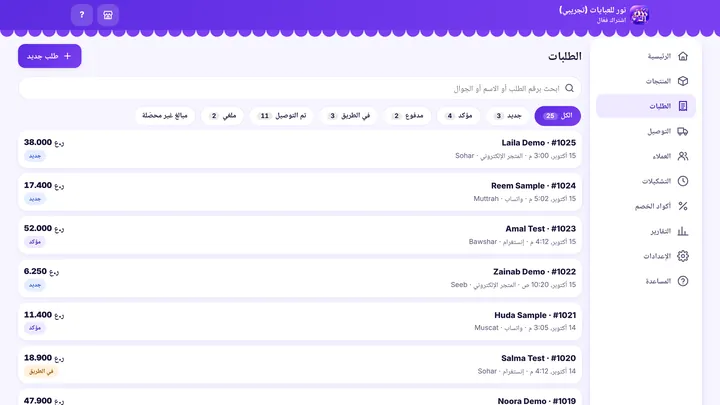
Task: Click the Muscat date line under Huda Sample
Action: coord(525,328)
